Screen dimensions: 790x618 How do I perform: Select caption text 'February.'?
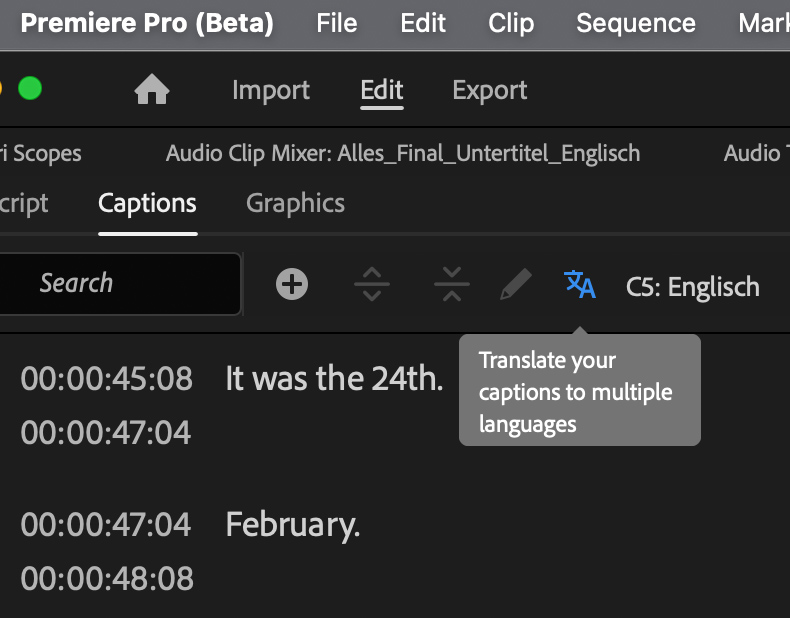coord(293,525)
